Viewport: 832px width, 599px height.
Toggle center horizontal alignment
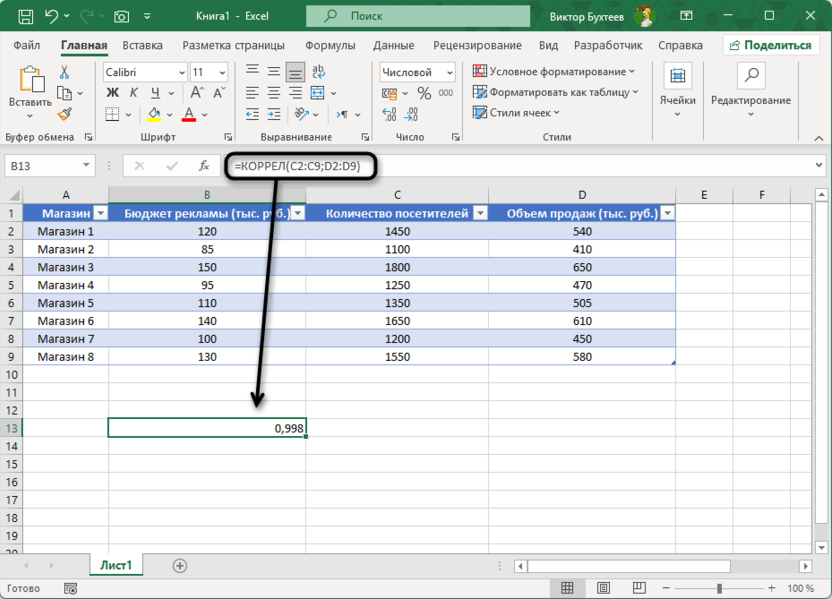coord(273,93)
